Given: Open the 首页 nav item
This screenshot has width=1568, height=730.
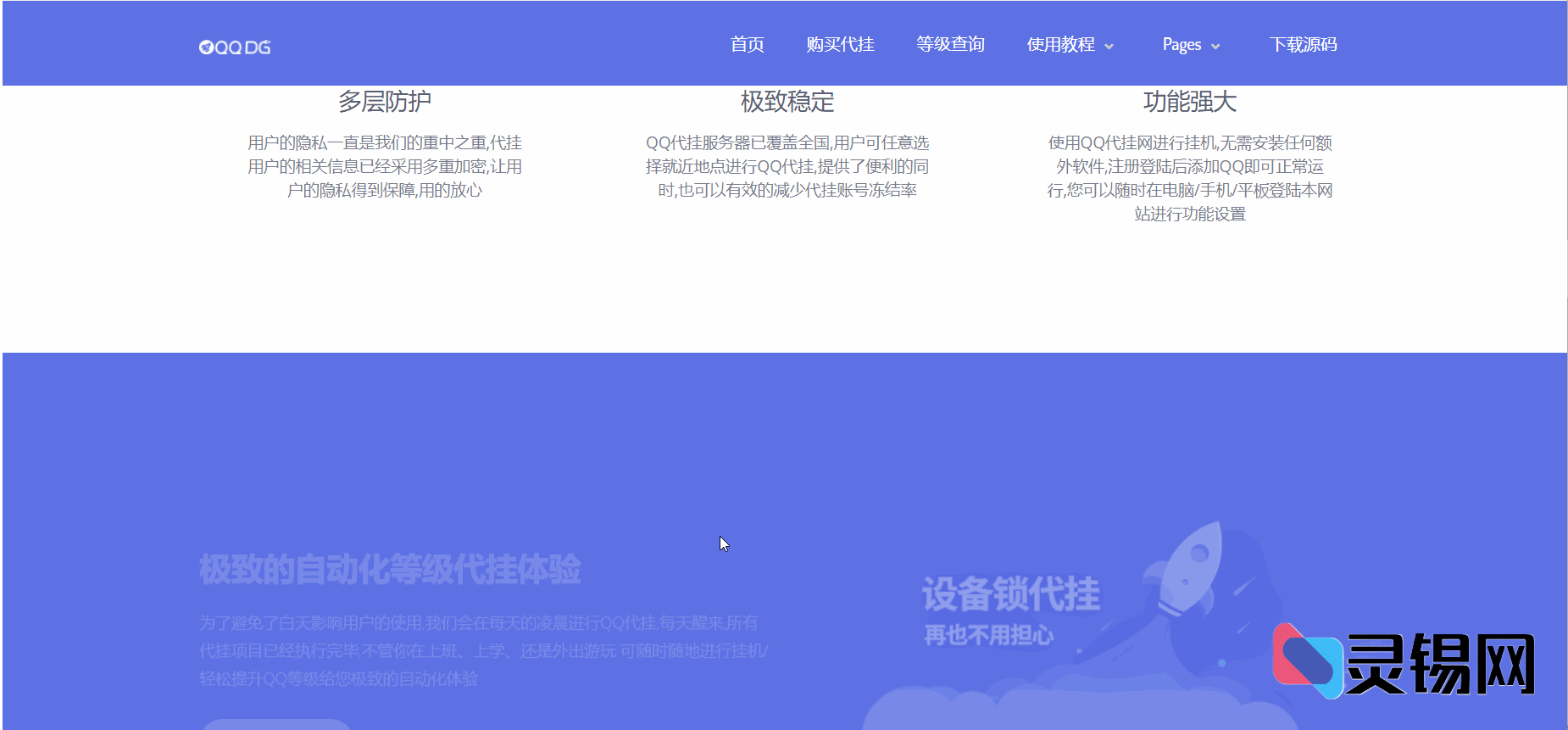Looking at the screenshot, I should click(748, 44).
